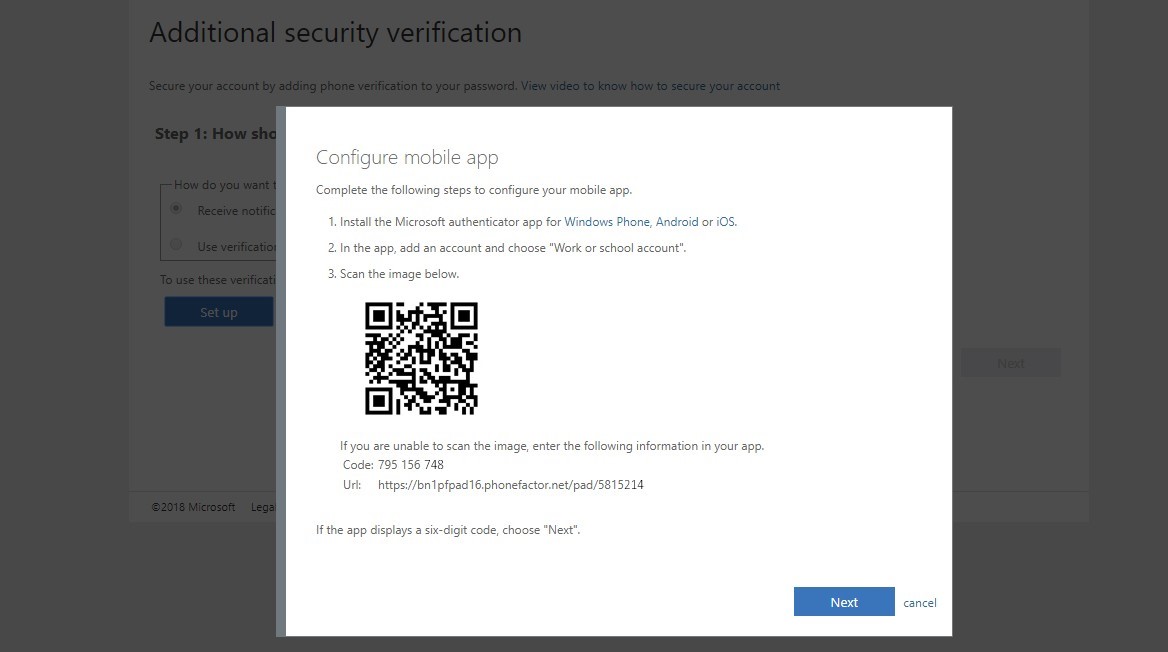Open the Windows Phone authenticator link
The width and height of the screenshot is (1168, 652).
click(x=607, y=221)
